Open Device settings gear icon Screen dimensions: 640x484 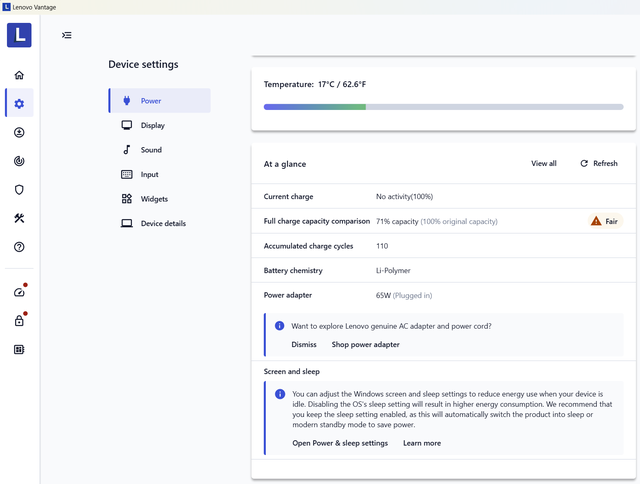[x=19, y=104]
